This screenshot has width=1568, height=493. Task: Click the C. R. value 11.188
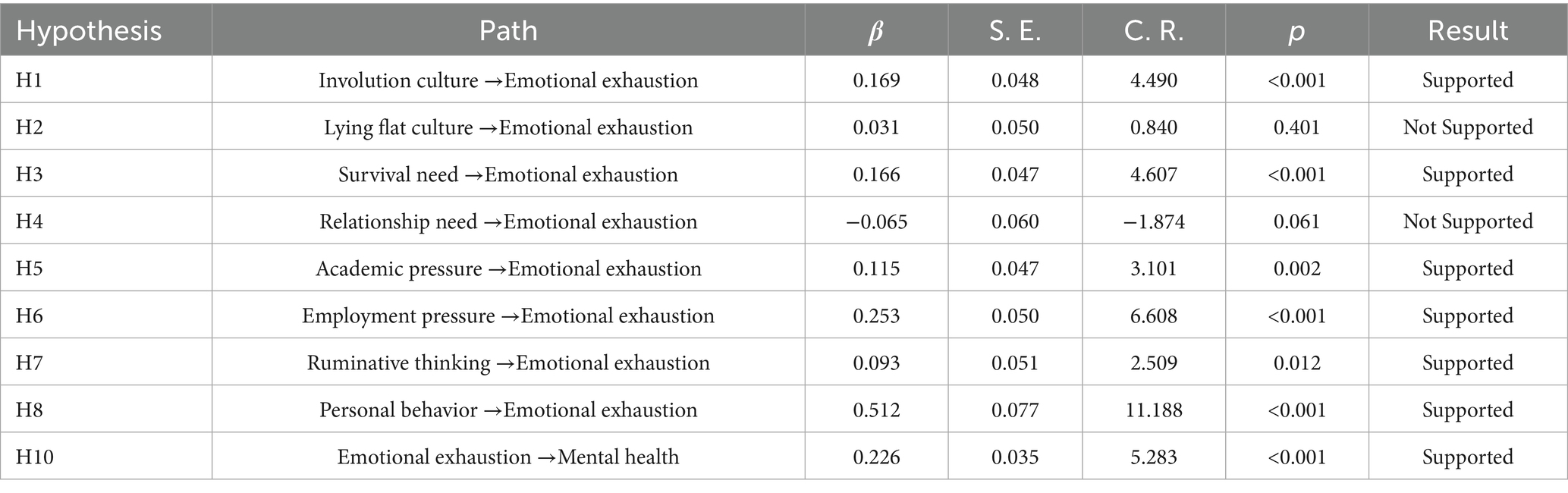click(1153, 410)
